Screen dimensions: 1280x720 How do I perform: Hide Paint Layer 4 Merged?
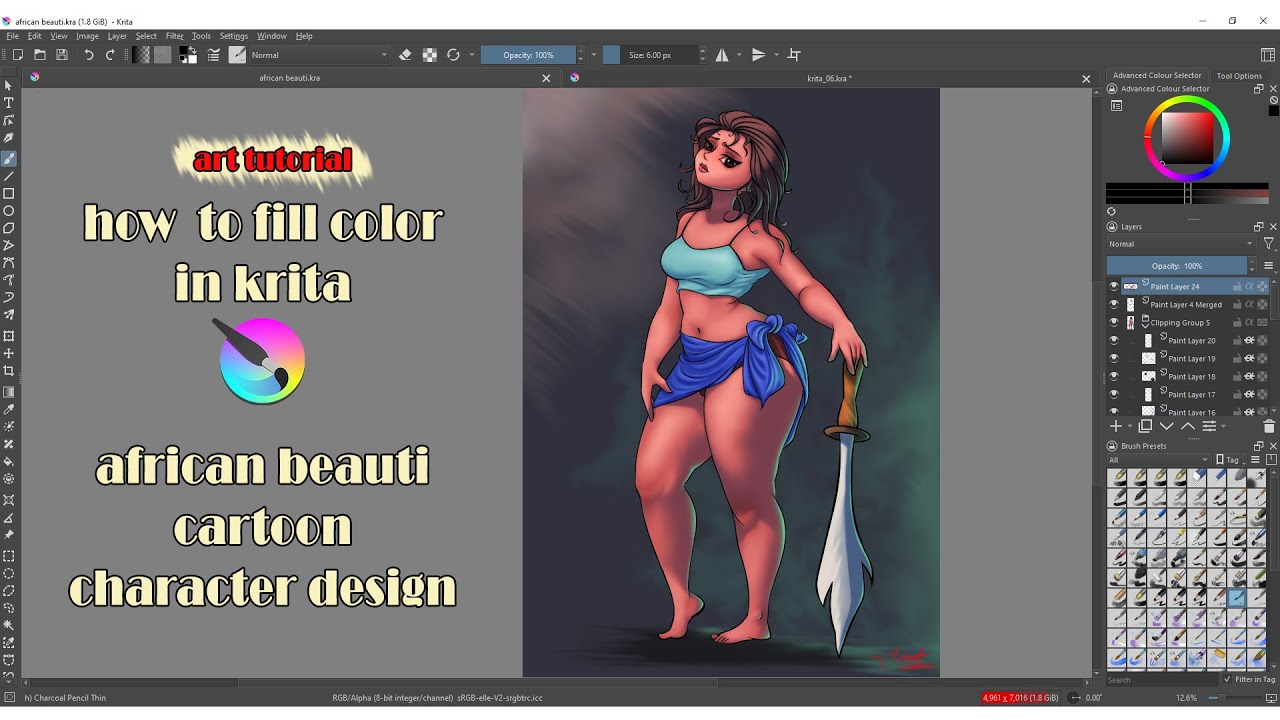(1114, 304)
